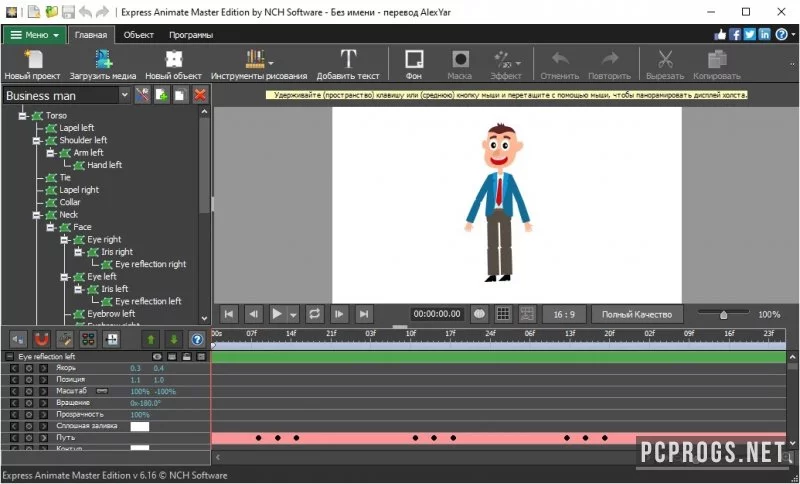Viewport: 800px width, 484px height.
Task: Click the 16 : 9 aspect ratio button
Action: [x=564, y=314]
